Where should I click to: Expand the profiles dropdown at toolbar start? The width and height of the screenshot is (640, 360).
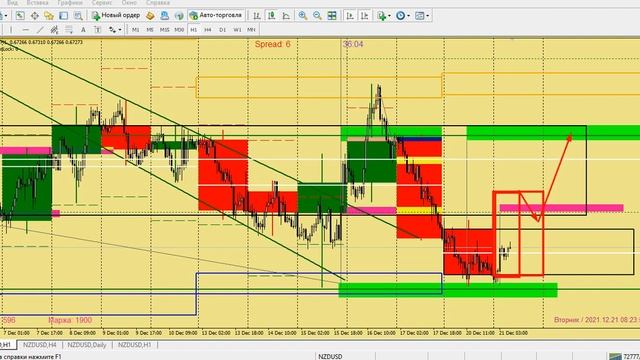[x=5, y=16]
